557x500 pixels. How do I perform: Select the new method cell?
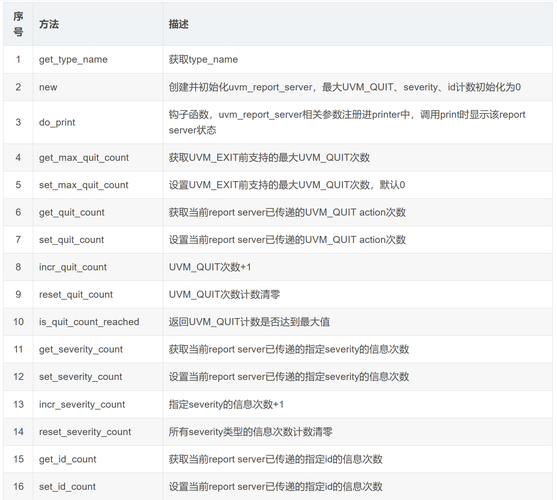(48, 87)
